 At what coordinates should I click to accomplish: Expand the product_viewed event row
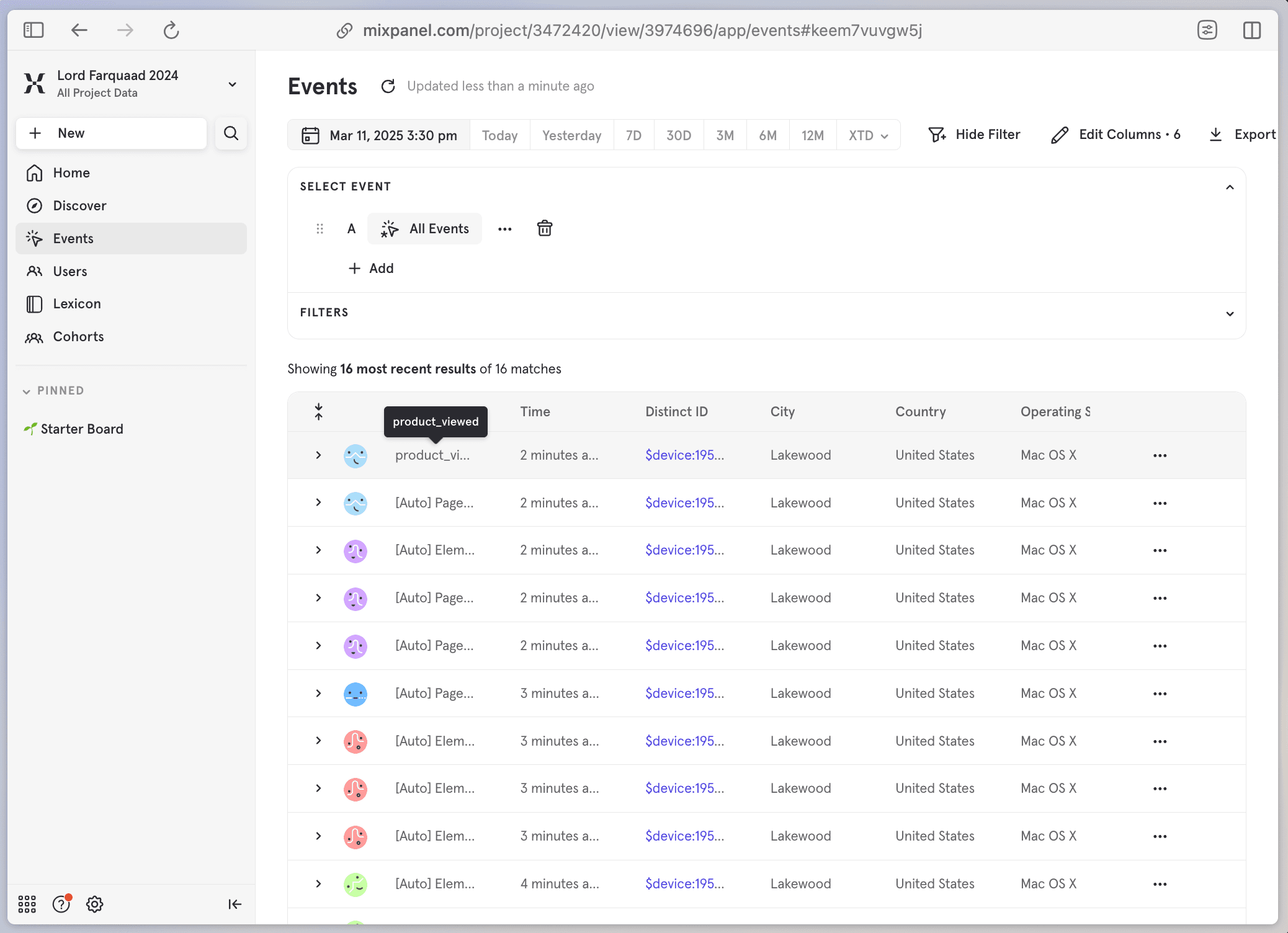(x=318, y=455)
